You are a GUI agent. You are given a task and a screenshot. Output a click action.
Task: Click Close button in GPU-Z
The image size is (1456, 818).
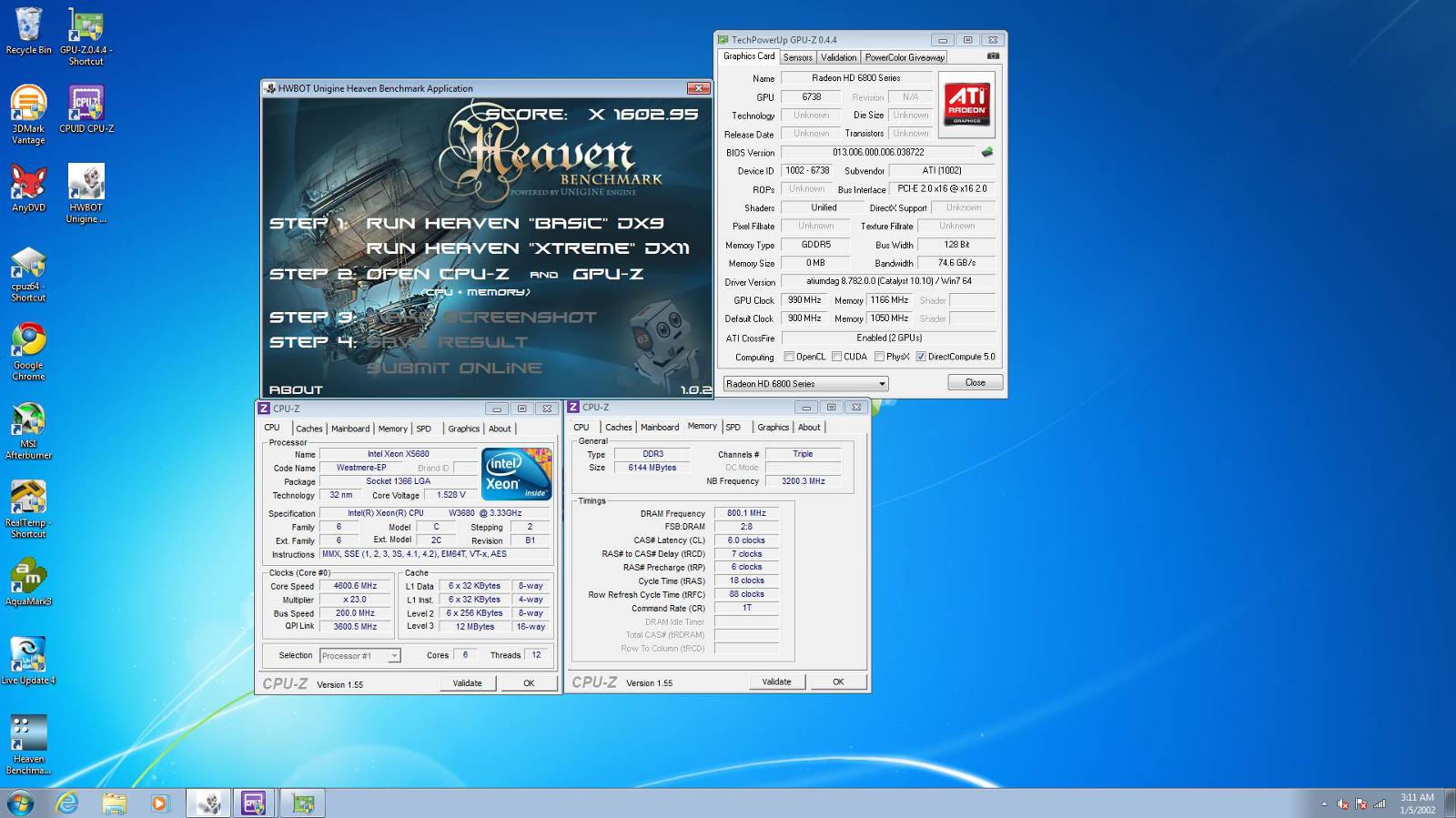(975, 382)
